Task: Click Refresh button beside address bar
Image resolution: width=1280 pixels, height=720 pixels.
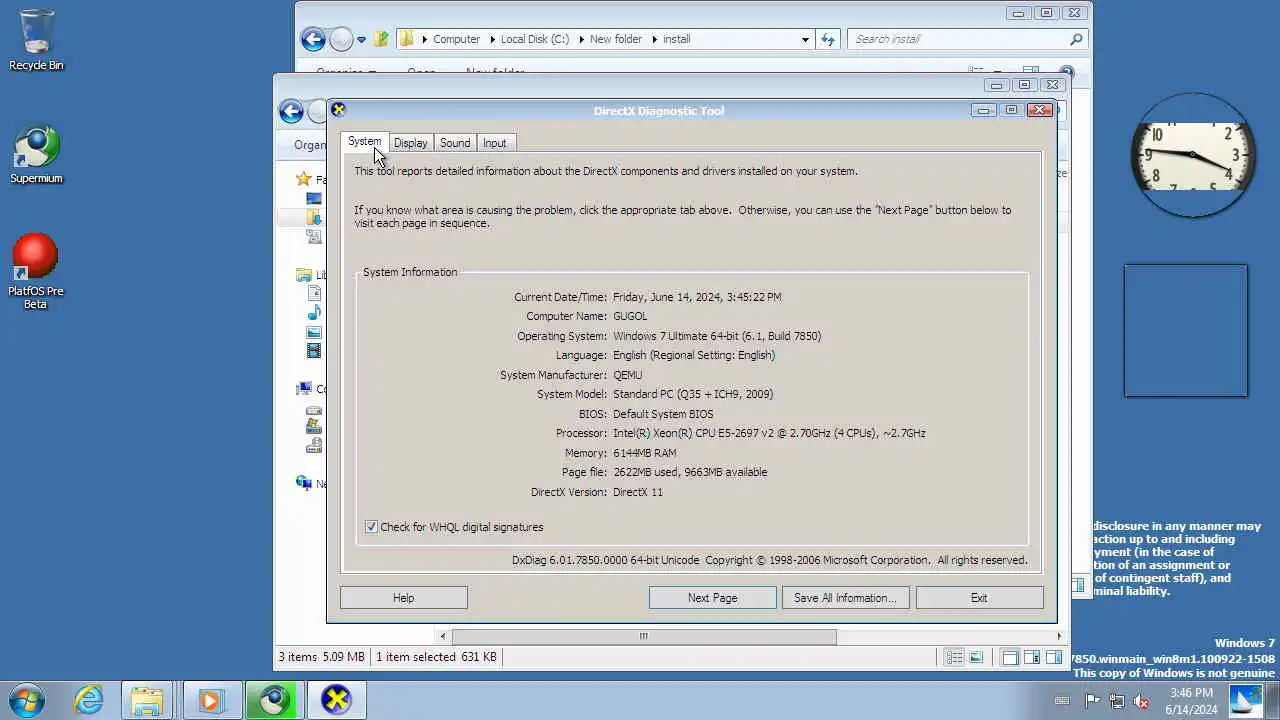Action: (x=828, y=39)
